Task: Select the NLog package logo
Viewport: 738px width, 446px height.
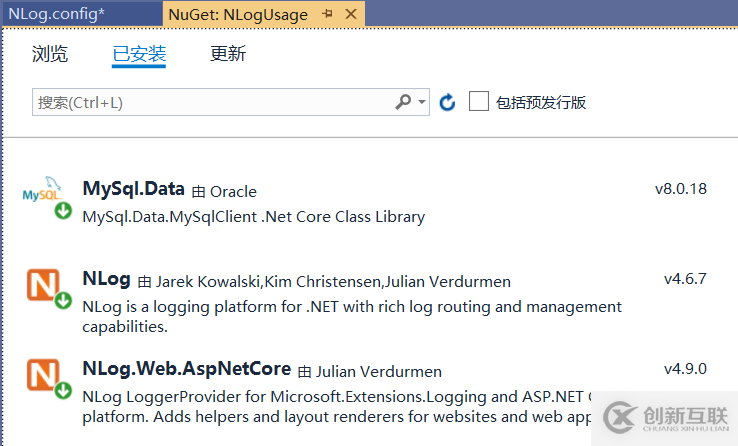Action: [43, 285]
